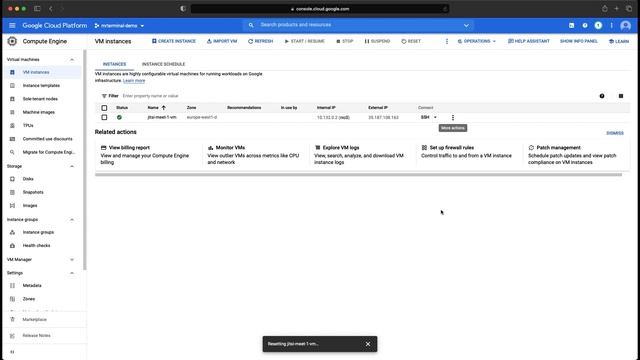Image resolution: width=640 pixels, height=360 pixels.
Task: Switch to the INSTANCE SCHEDULE tab
Action: tap(163, 64)
